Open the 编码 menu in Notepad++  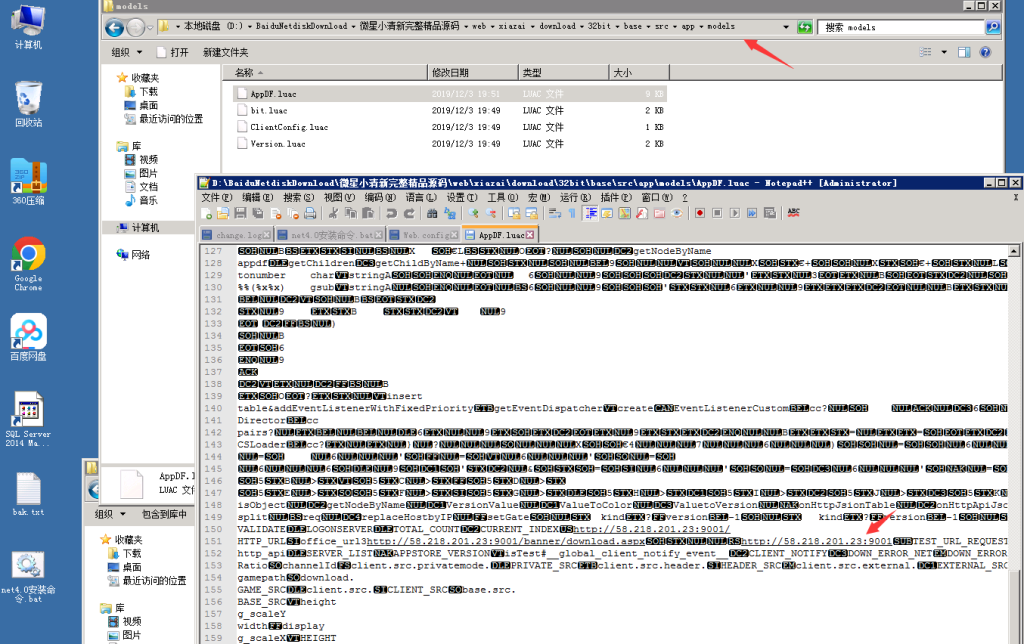pos(372,198)
